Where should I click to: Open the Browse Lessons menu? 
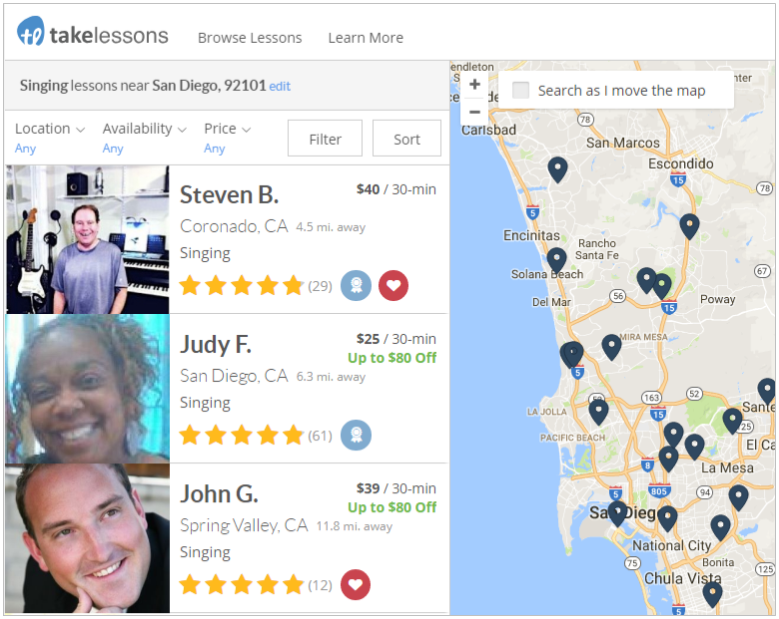click(249, 38)
